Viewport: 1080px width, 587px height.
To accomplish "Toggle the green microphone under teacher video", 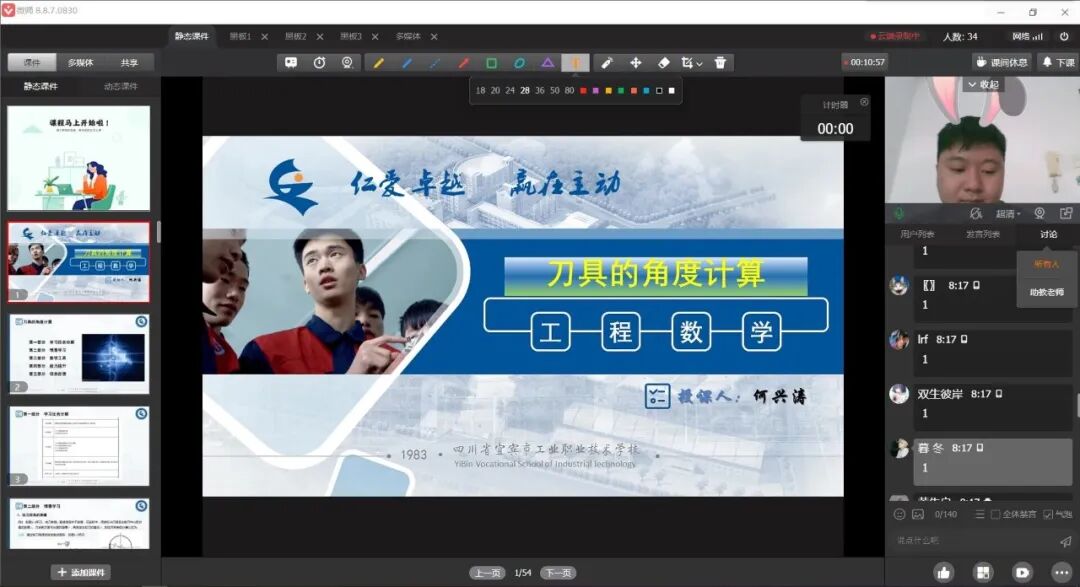I will (899, 214).
